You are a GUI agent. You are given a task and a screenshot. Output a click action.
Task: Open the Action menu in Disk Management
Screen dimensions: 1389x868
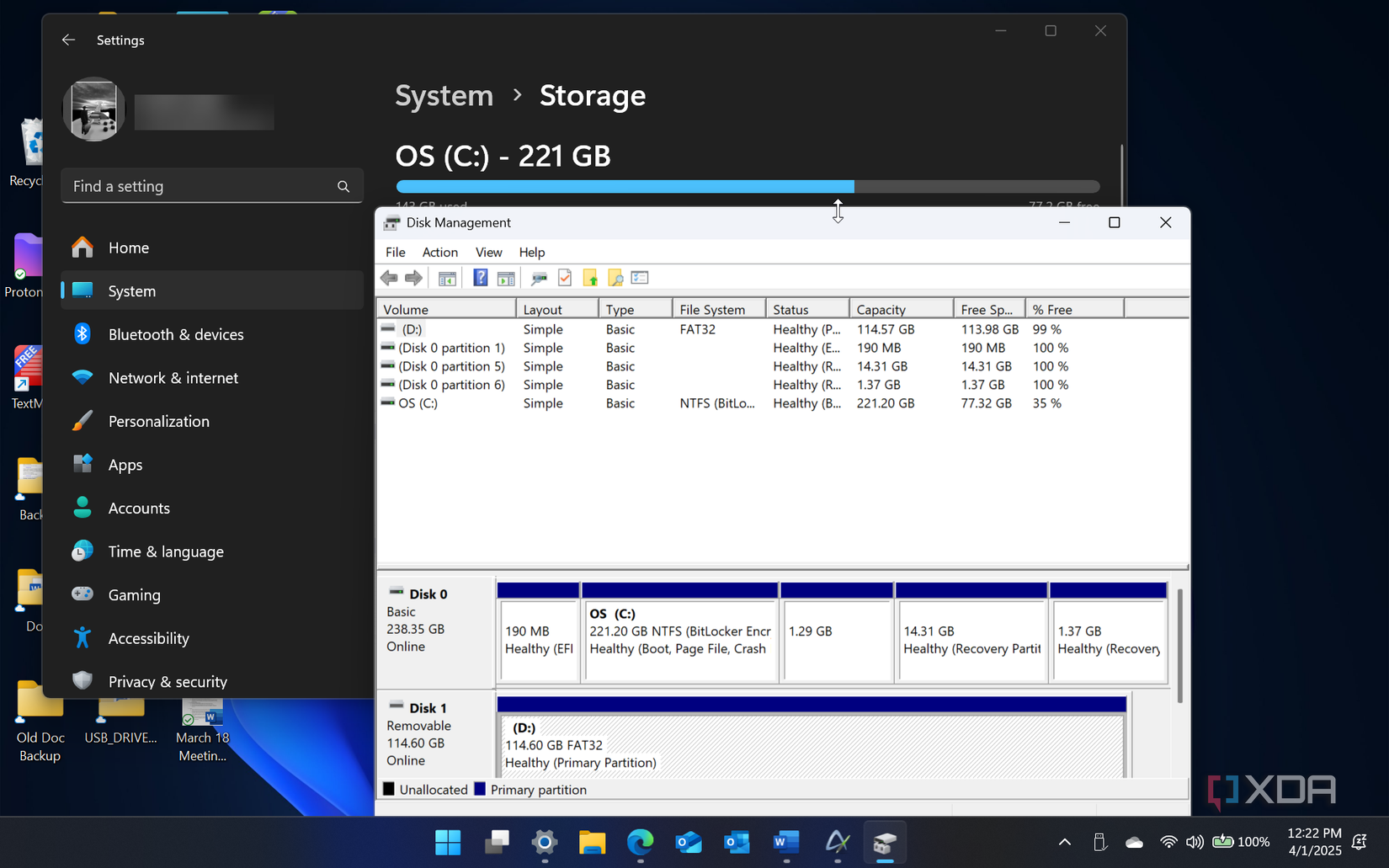(440, 252)
